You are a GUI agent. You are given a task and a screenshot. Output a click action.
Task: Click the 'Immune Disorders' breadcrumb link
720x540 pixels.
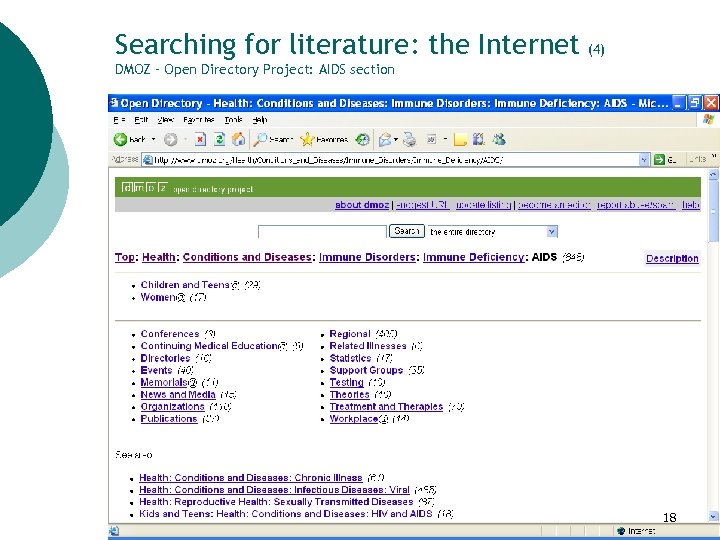point(367,257)
